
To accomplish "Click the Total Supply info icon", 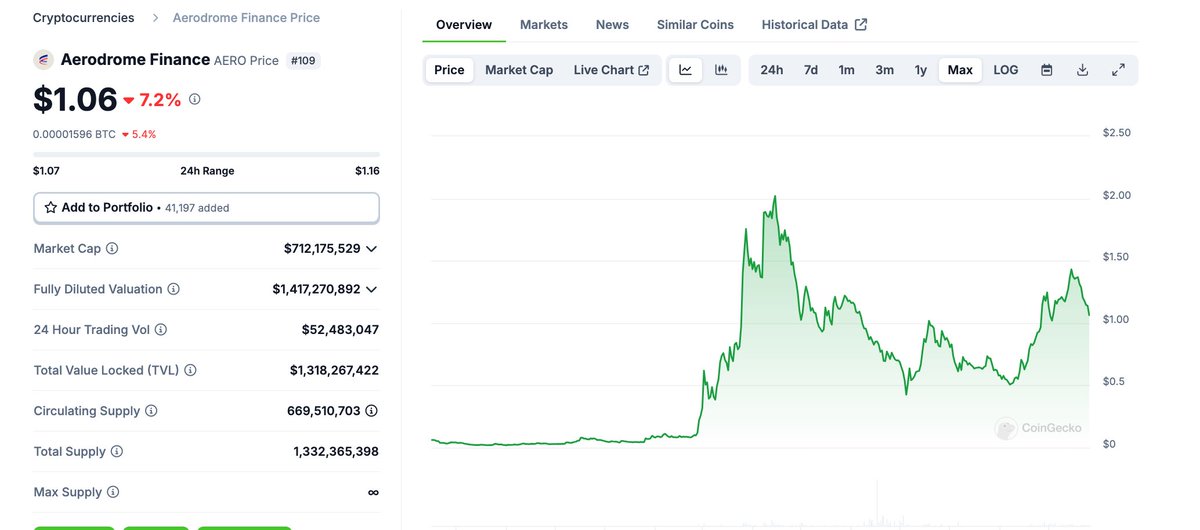I will (116, 452).
